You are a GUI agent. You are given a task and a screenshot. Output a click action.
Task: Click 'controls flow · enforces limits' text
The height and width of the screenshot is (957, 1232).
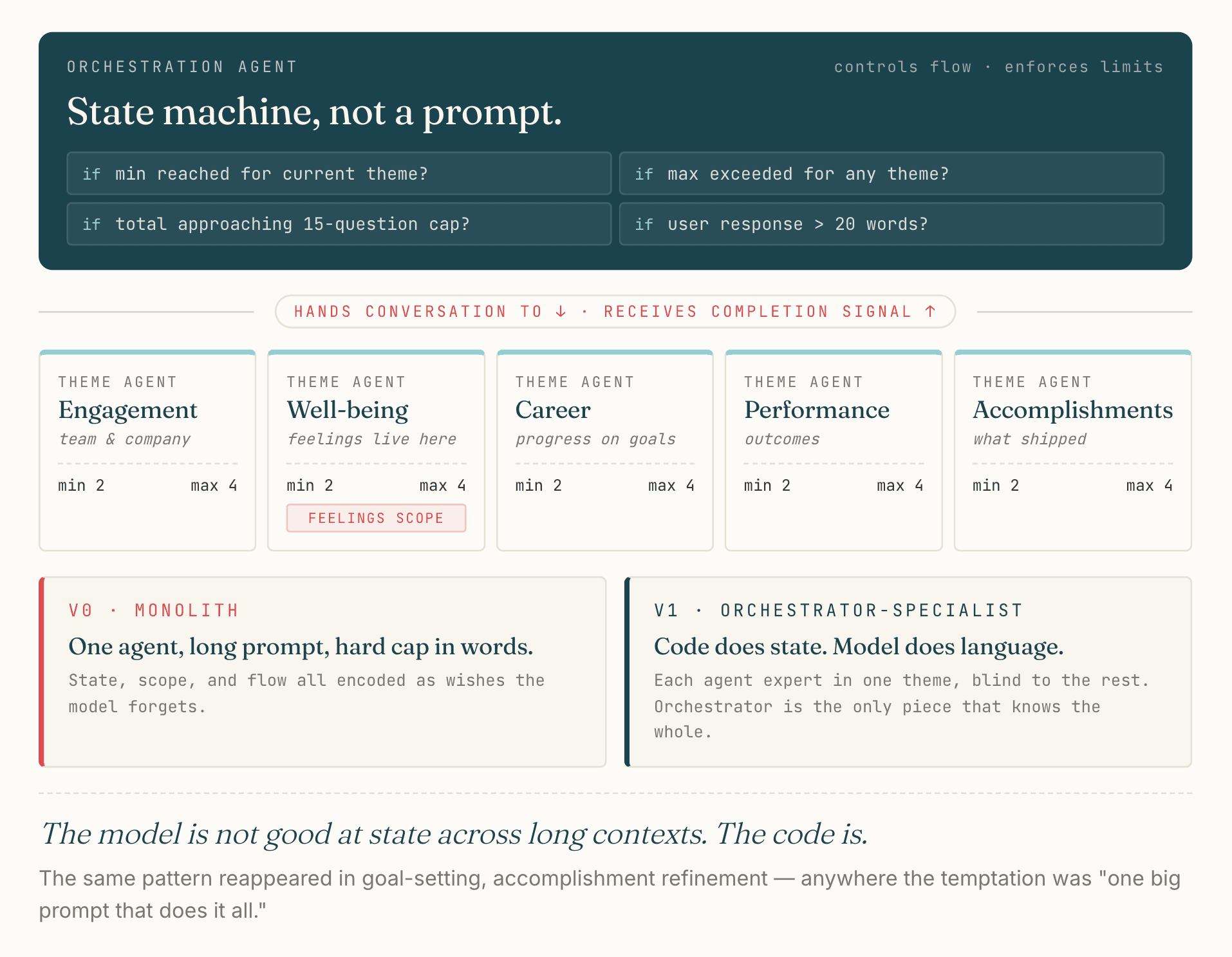[998, 67]
